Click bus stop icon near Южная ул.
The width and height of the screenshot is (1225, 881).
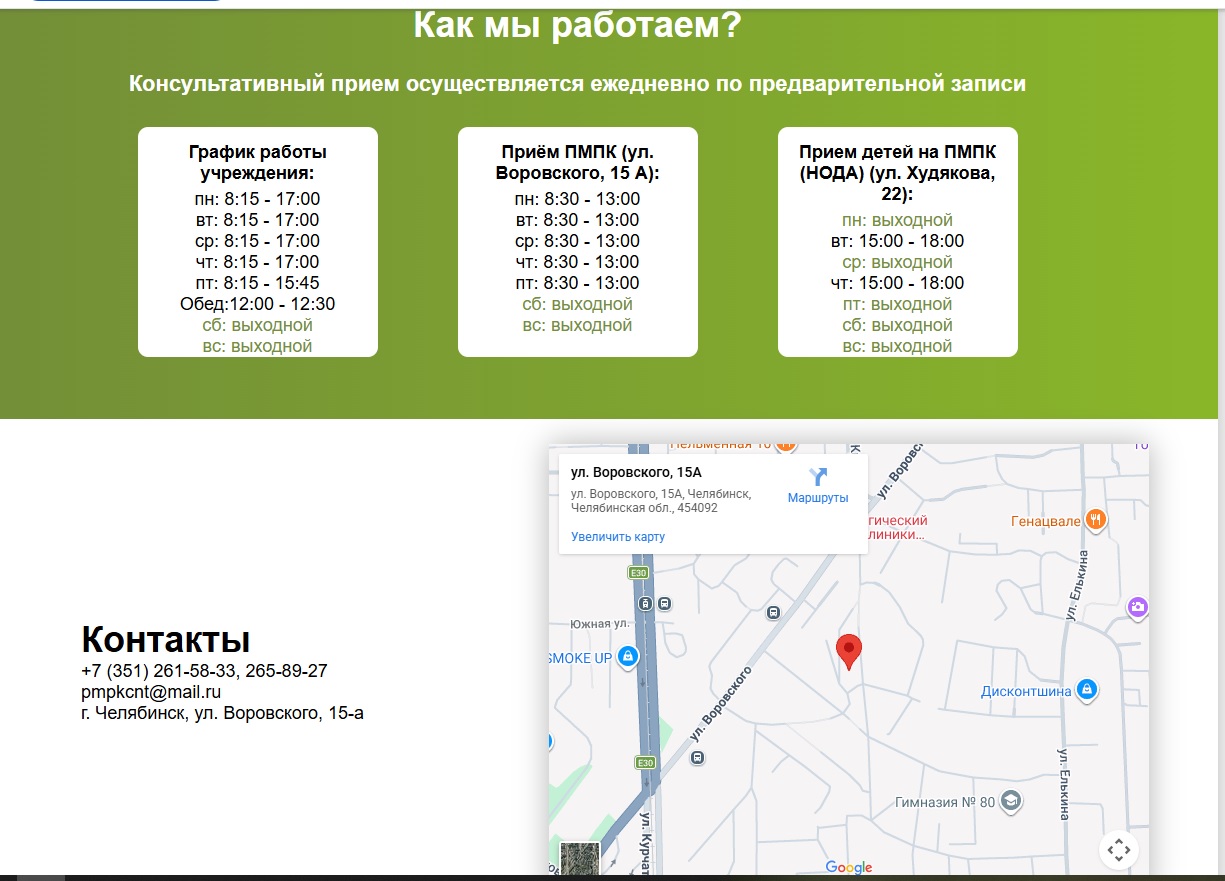tap(666, 604)
